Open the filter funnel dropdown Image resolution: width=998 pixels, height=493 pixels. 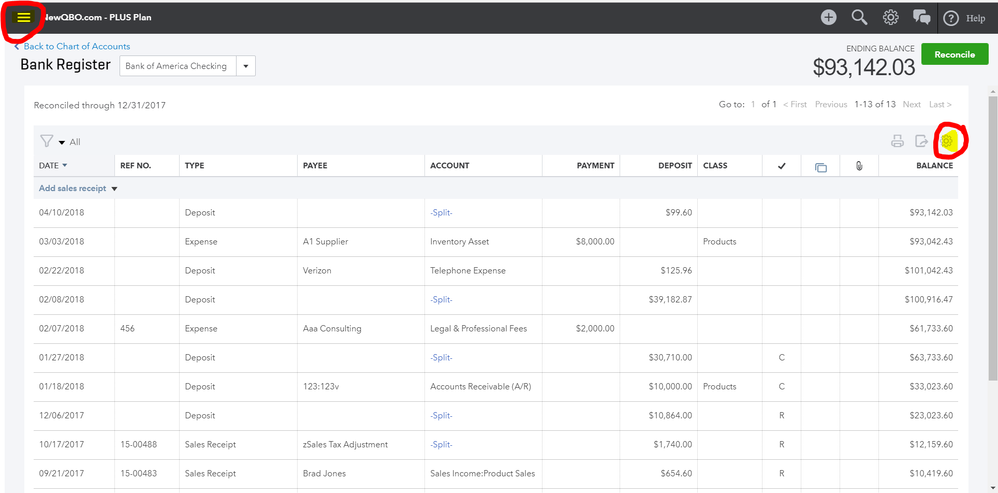51,141
